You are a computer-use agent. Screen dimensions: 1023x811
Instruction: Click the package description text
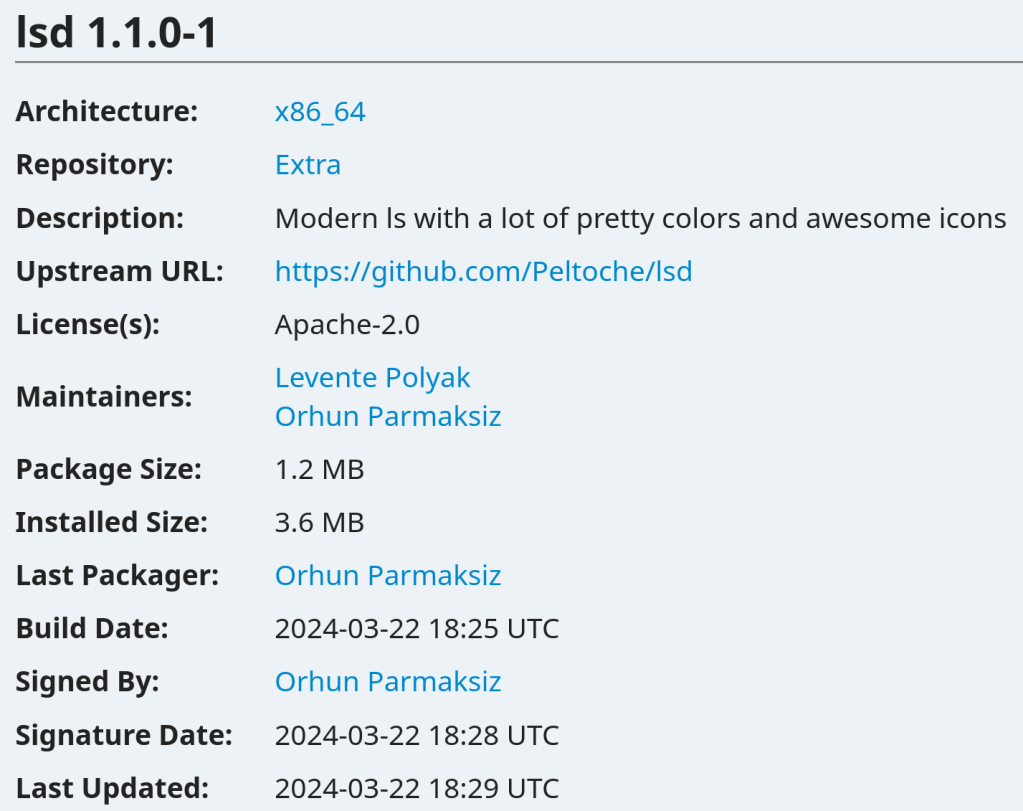(640, 218)
